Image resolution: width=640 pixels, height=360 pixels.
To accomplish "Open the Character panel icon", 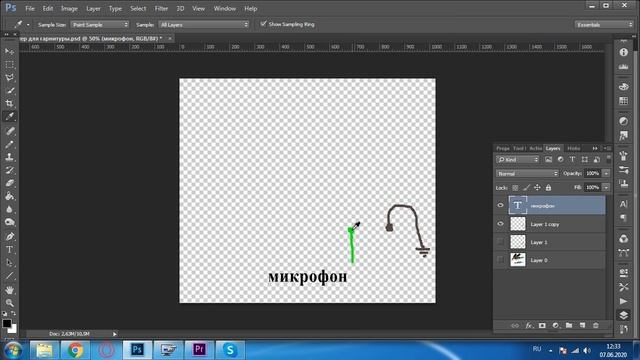I will click(x=623, y=204).
